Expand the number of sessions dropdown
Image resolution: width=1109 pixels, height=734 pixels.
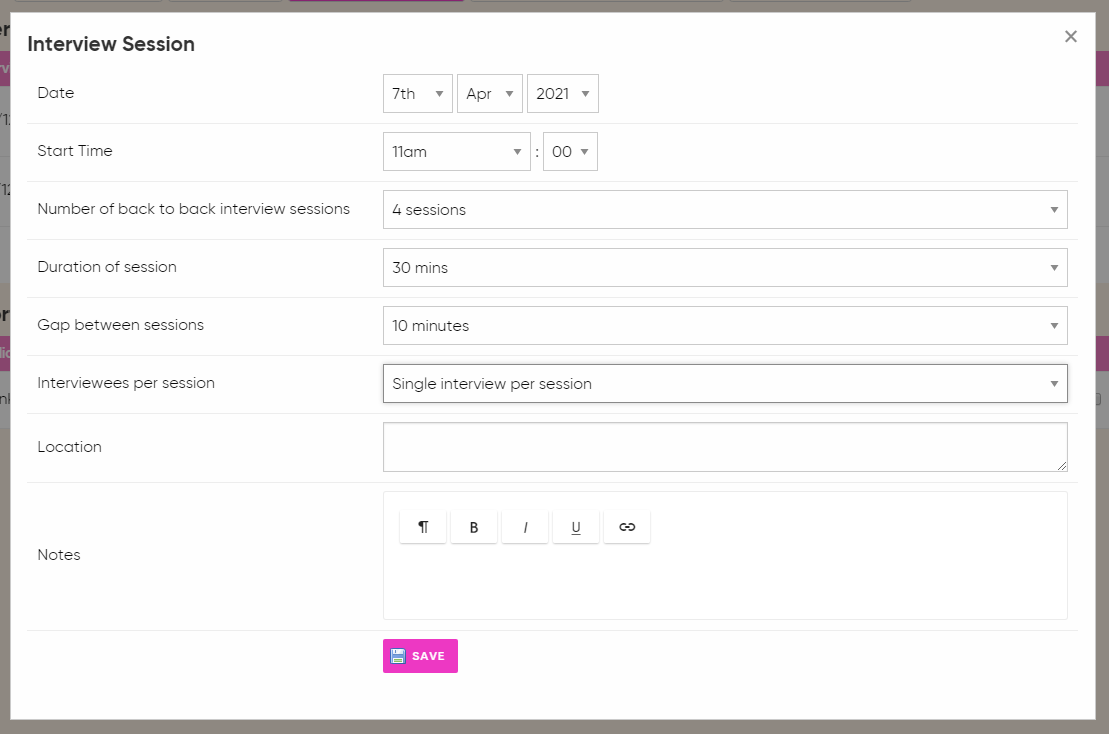click(x=724, y=210)
